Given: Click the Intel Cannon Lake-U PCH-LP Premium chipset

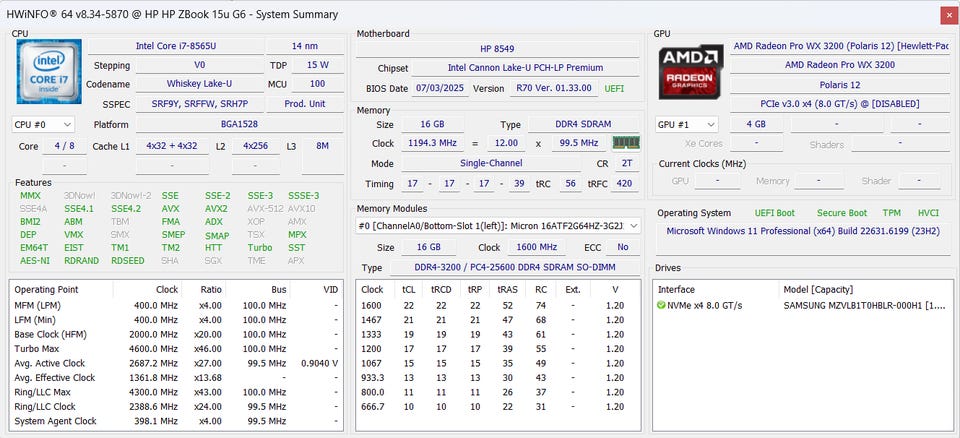Looking at the screenshot, I should [525, 68].
